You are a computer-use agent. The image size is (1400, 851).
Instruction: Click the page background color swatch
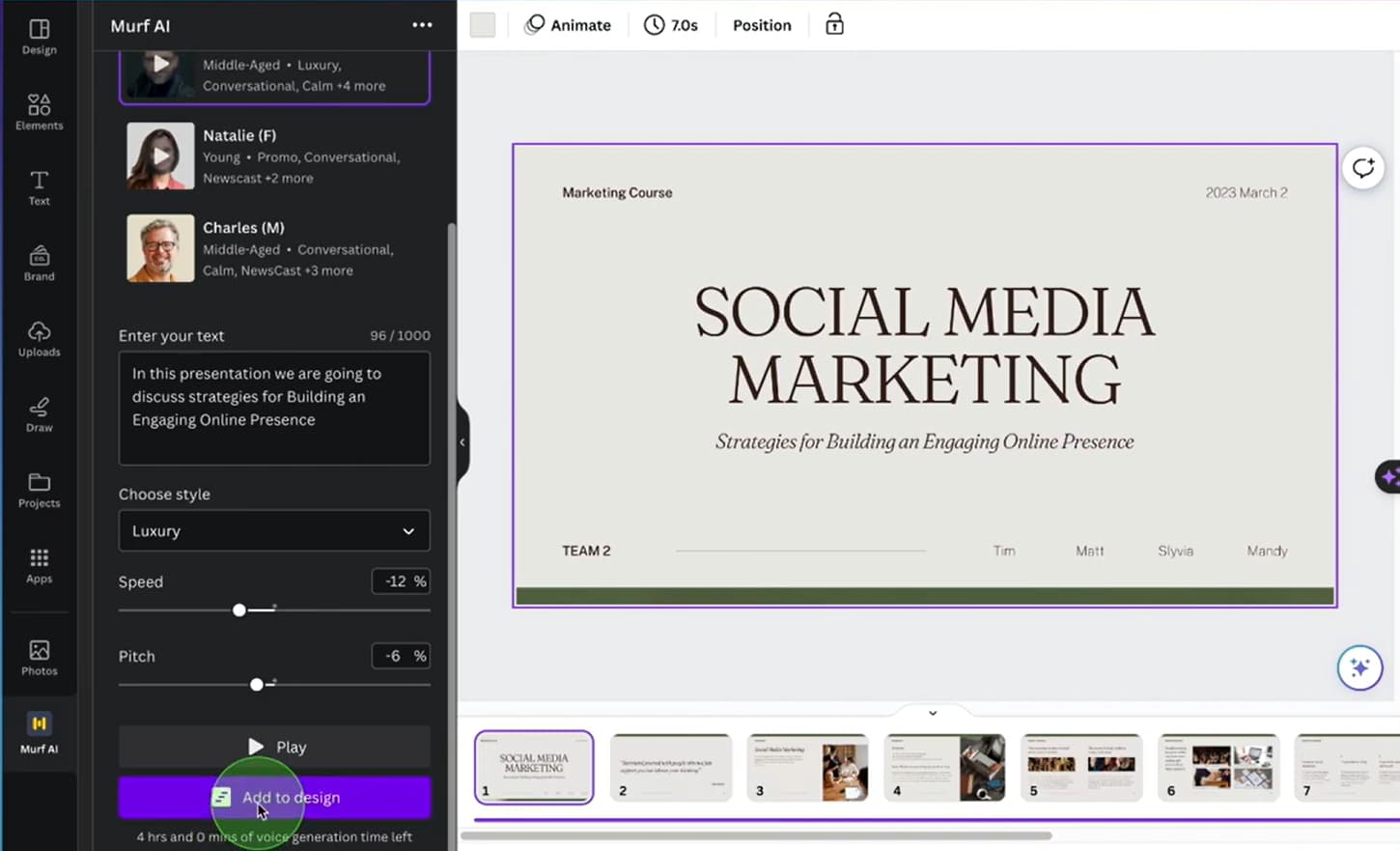(x=483, y=25)
